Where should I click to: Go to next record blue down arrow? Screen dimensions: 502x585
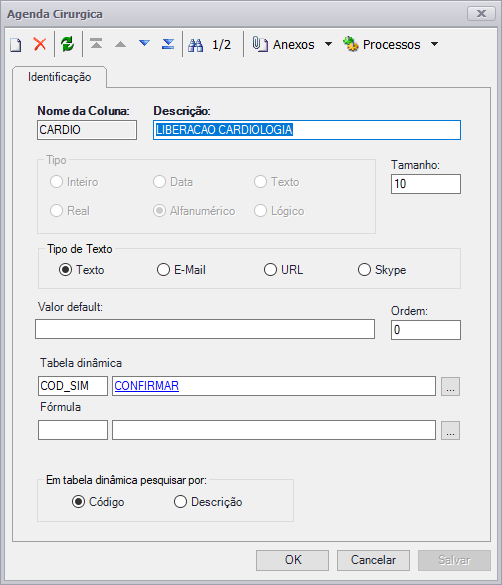click(x=144, y=43)
